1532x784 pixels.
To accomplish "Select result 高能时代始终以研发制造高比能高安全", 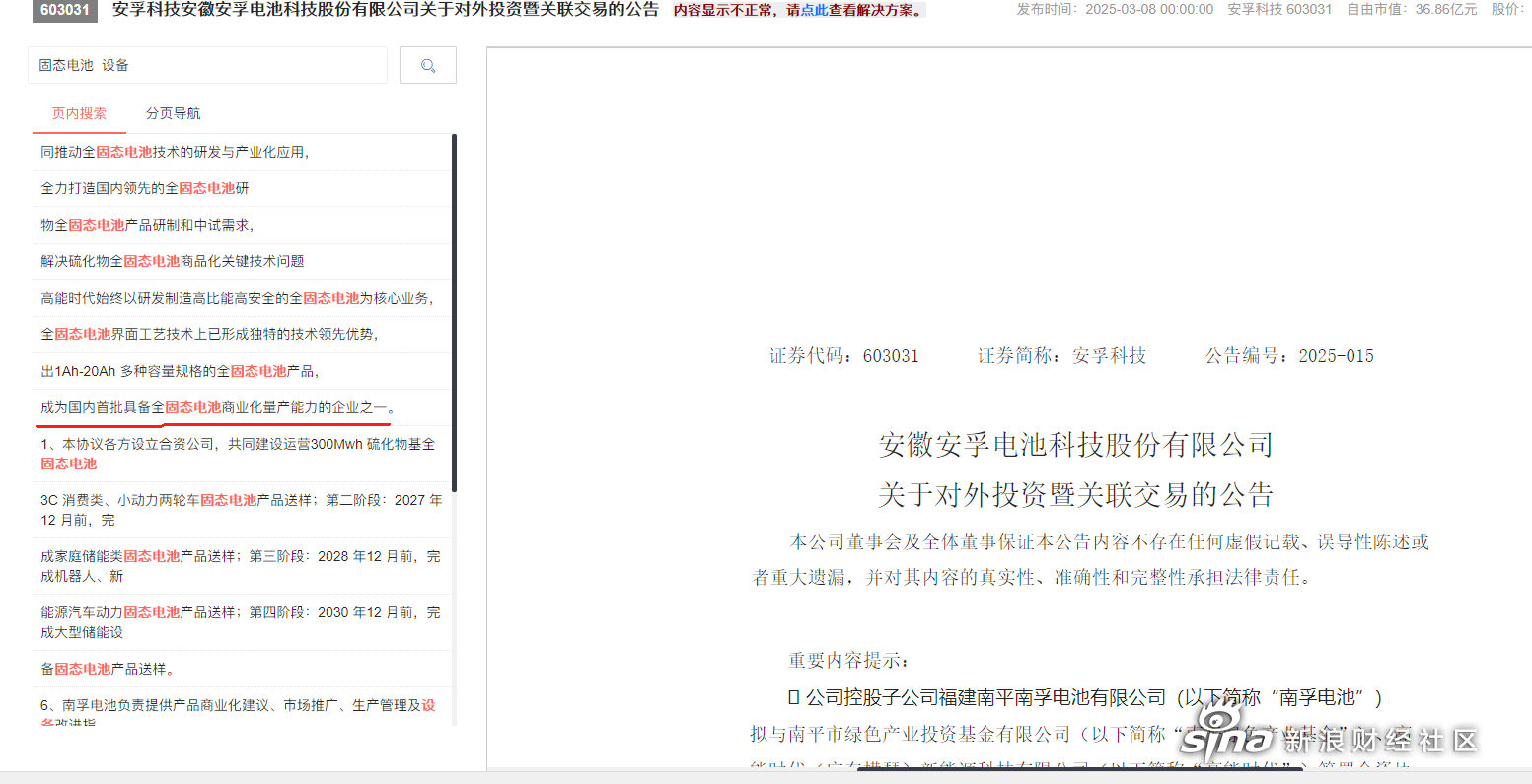I will pos(242,298).
